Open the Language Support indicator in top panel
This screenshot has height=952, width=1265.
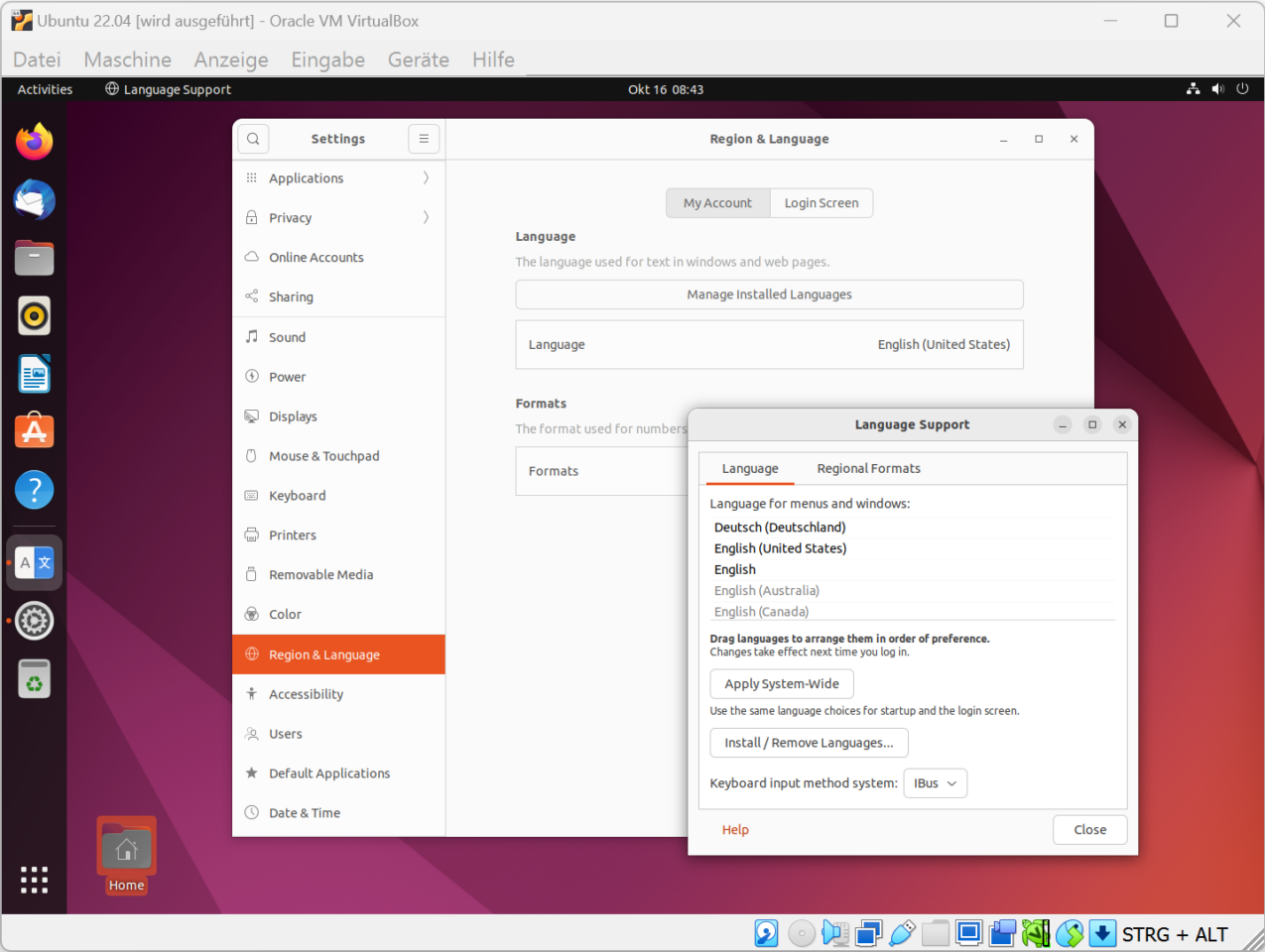pyautogui.click(x=167, y=88)
